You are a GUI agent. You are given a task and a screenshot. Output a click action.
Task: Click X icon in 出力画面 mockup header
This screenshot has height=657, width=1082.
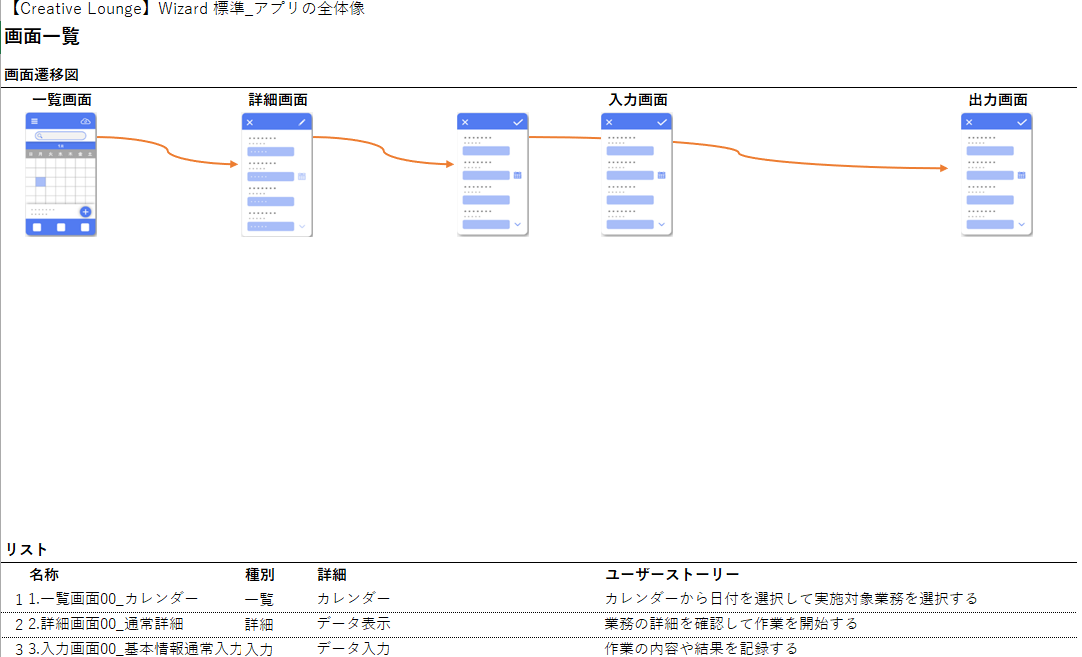[969, 122]
